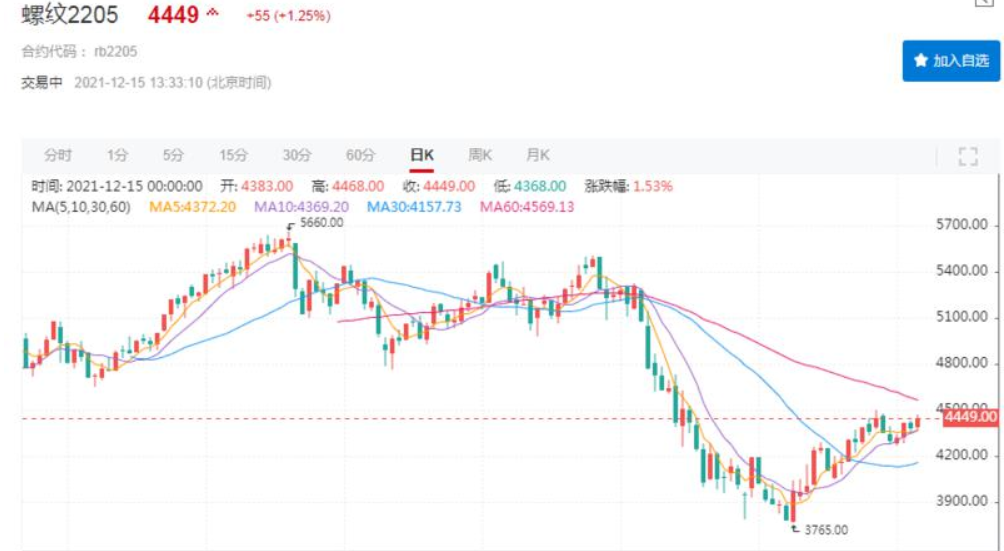Click the MA30 indicator label

pos(413,206)
